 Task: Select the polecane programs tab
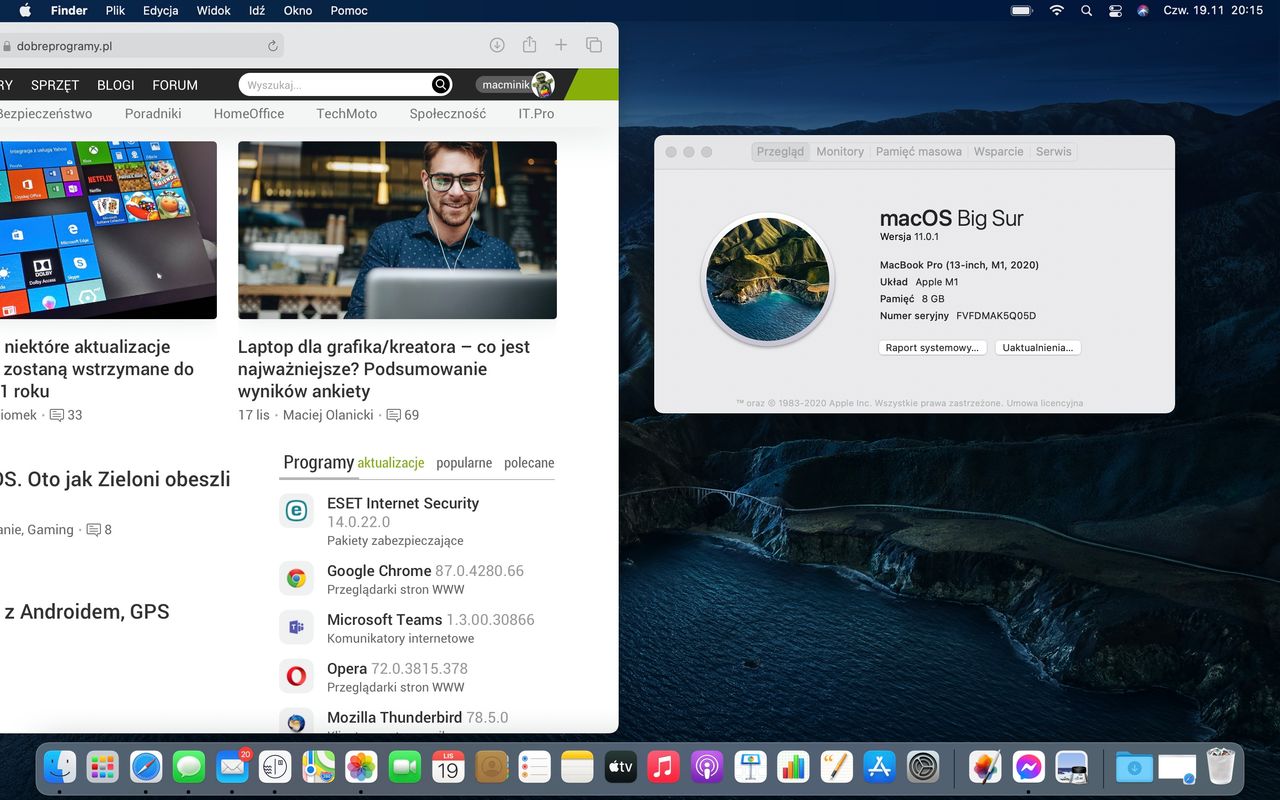tap(529, 463)
